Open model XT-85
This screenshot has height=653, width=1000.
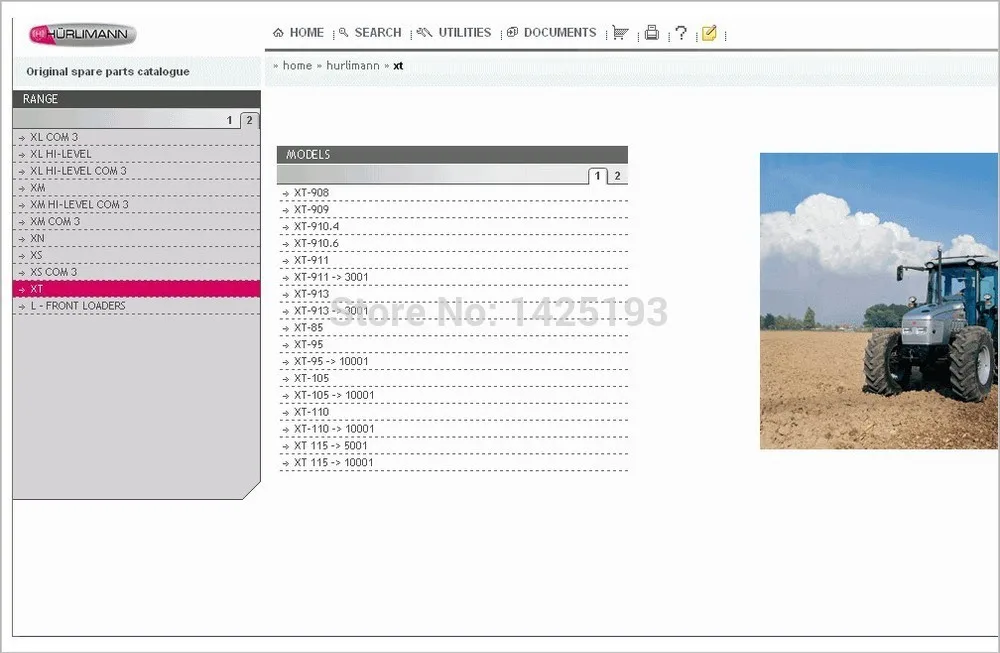click(453, 328)
